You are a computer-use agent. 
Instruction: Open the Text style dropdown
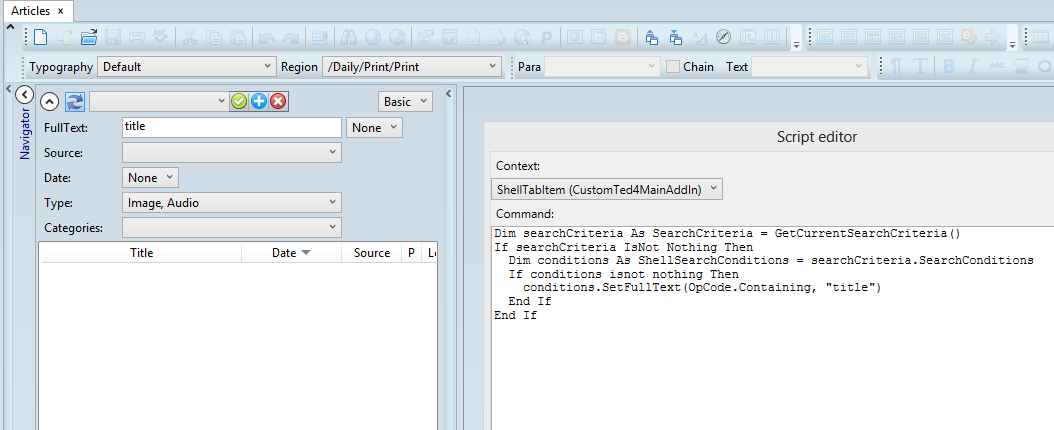pos(809,67)
